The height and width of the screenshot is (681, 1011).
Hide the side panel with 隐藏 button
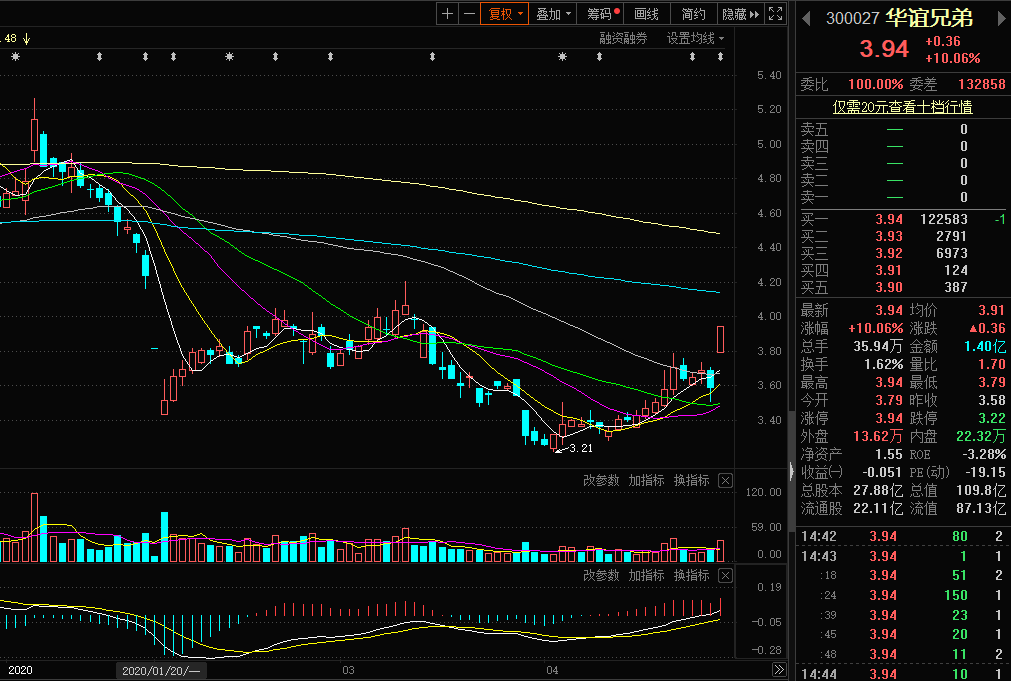pos(740,13)
